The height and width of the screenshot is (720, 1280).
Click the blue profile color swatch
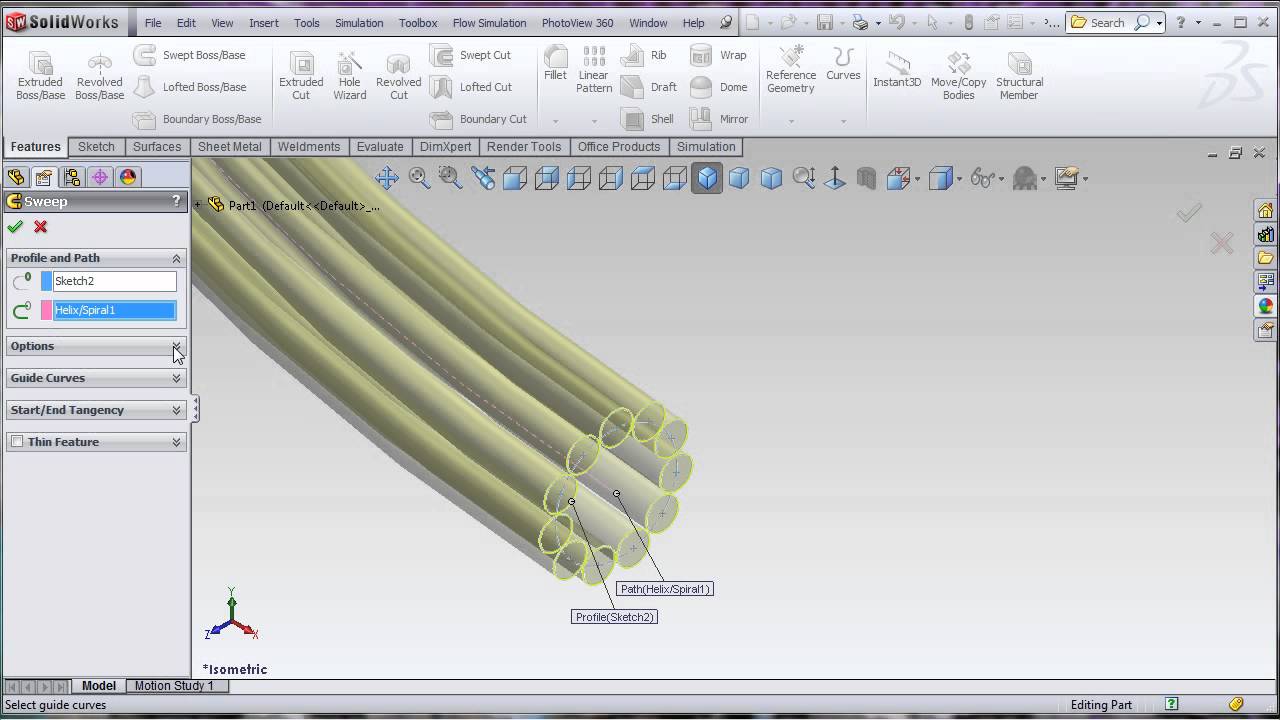click(x=46, y=281)
